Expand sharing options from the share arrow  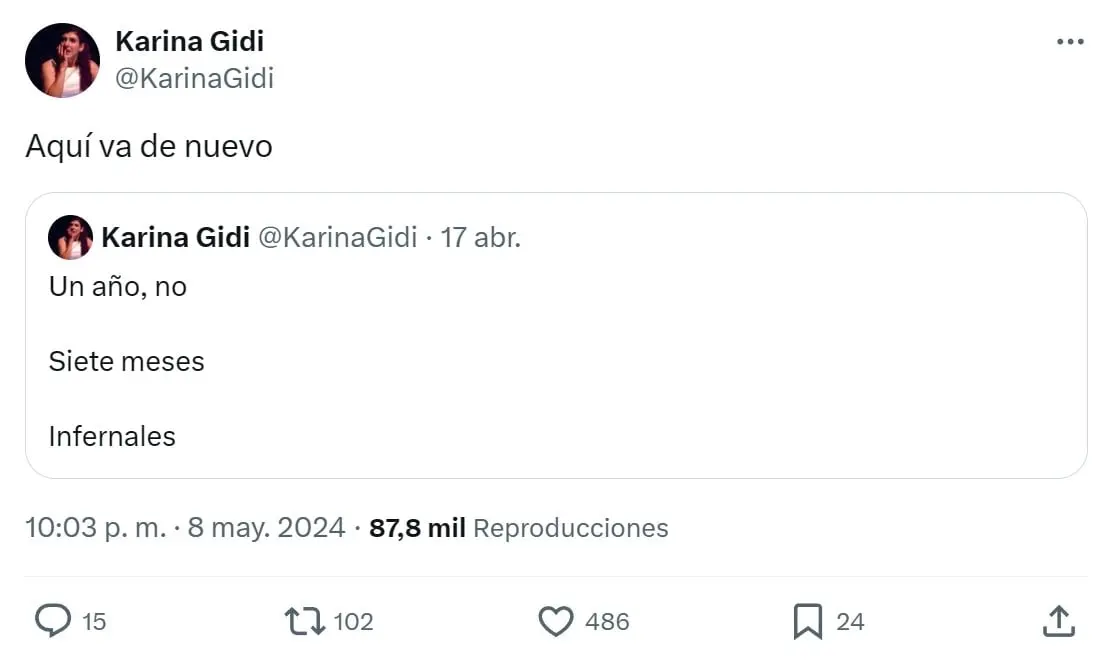click(1059, 621)
